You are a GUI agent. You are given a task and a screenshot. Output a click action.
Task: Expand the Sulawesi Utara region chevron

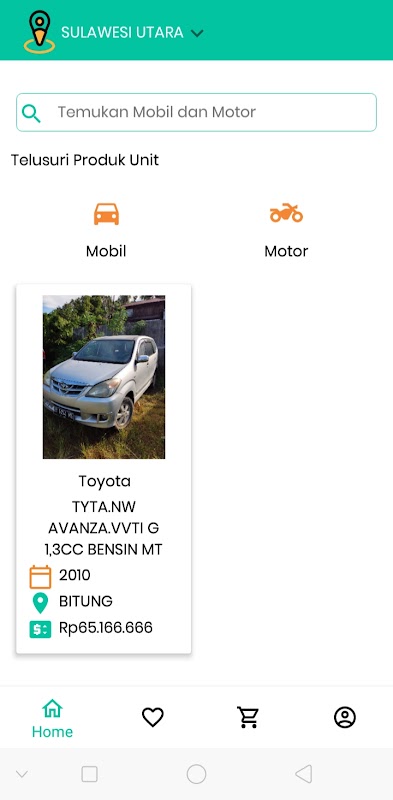click(x=197, y=33)
